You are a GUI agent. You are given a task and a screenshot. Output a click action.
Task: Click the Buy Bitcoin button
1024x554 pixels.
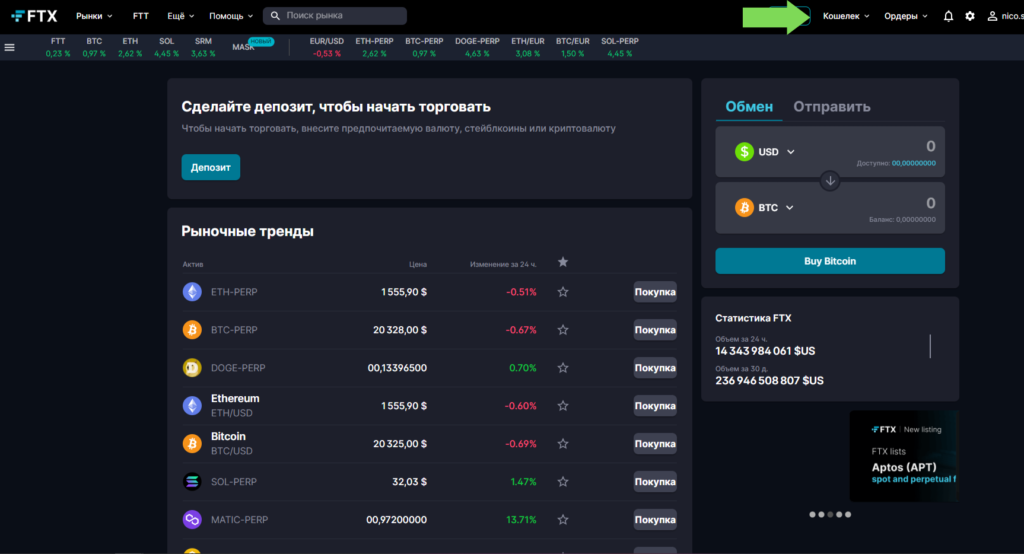830,261
